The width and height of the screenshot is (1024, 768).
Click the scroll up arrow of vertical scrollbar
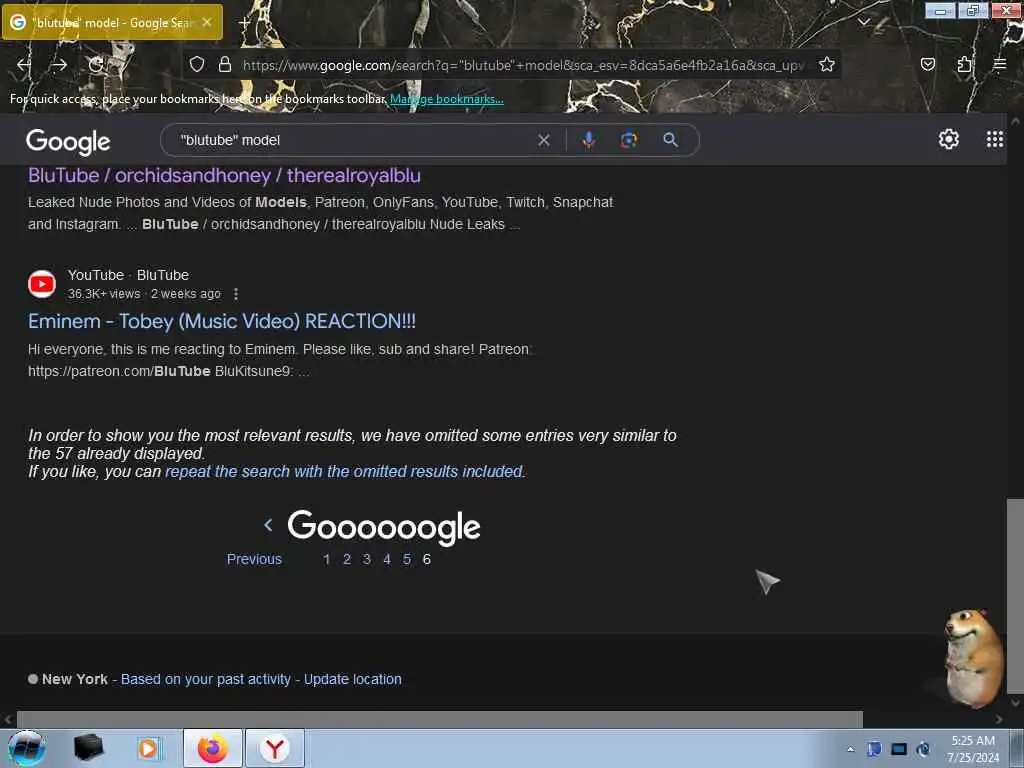1015,121
